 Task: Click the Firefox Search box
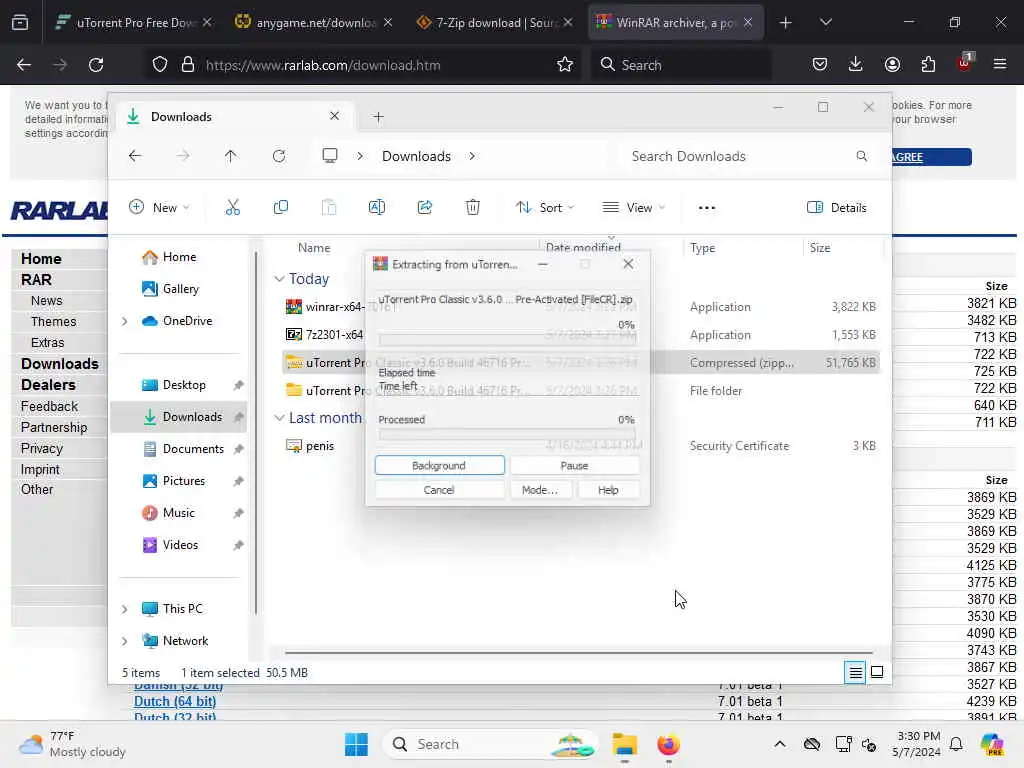681,65
